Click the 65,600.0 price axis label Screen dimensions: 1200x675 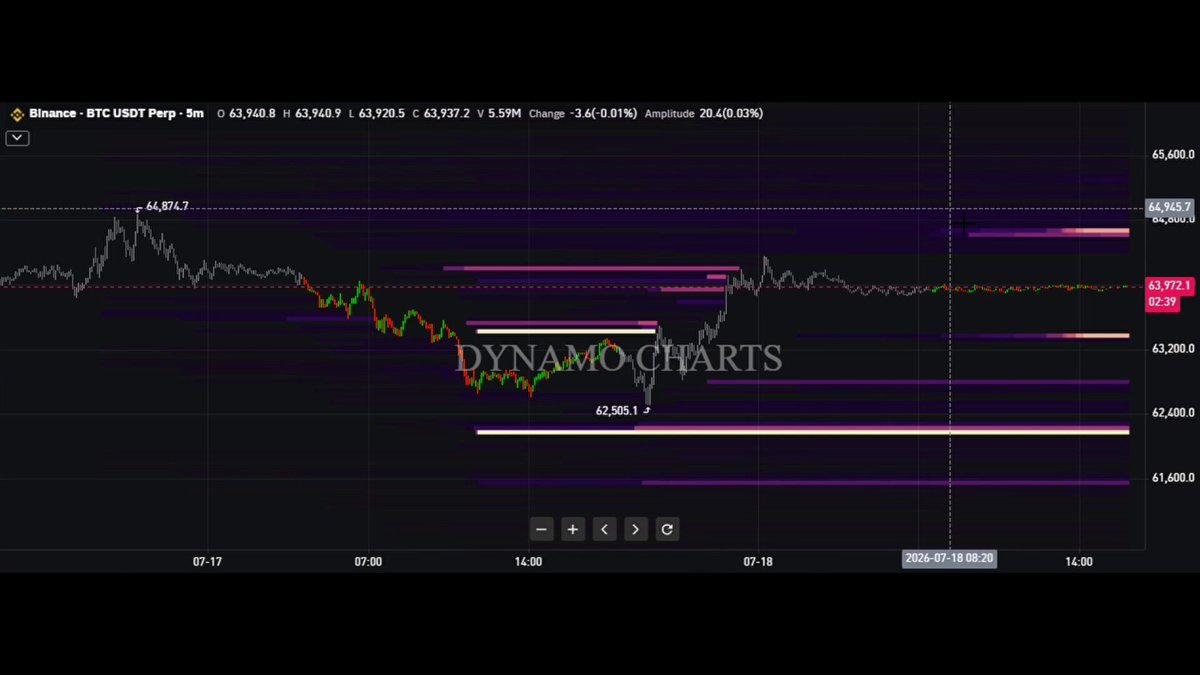[x=1174, y=155]
